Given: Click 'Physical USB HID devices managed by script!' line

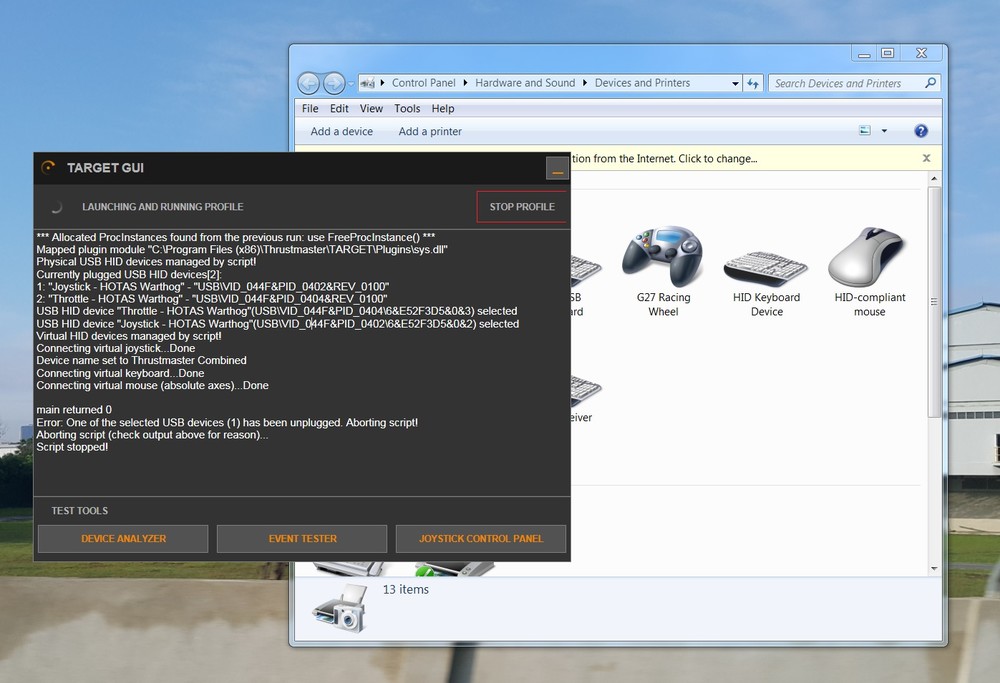Looking at the screenshot, I should click(146, 261).
